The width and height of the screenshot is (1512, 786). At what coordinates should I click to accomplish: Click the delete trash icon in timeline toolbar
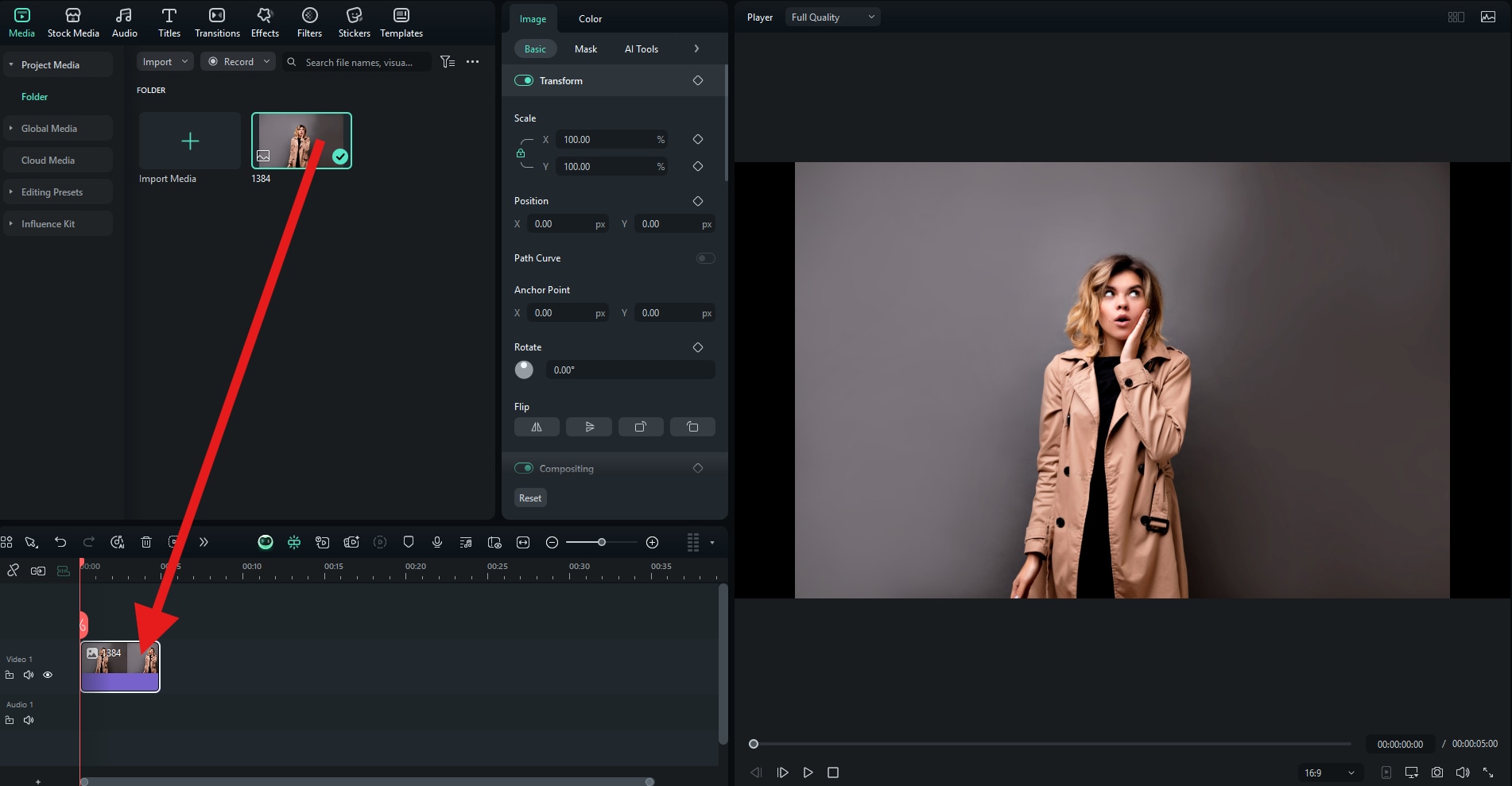(x=146, y=542)
